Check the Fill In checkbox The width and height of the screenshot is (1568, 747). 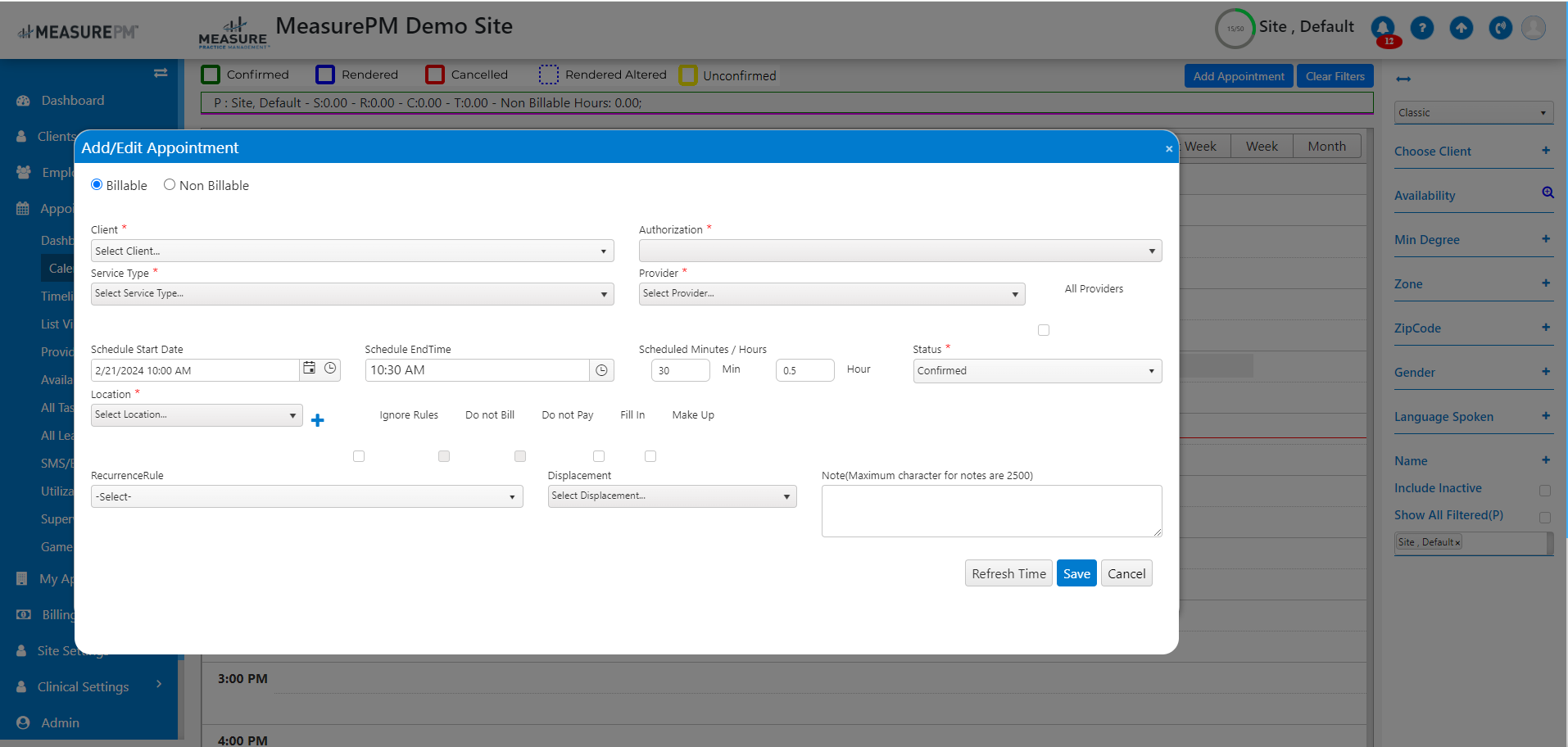point(599,456)
